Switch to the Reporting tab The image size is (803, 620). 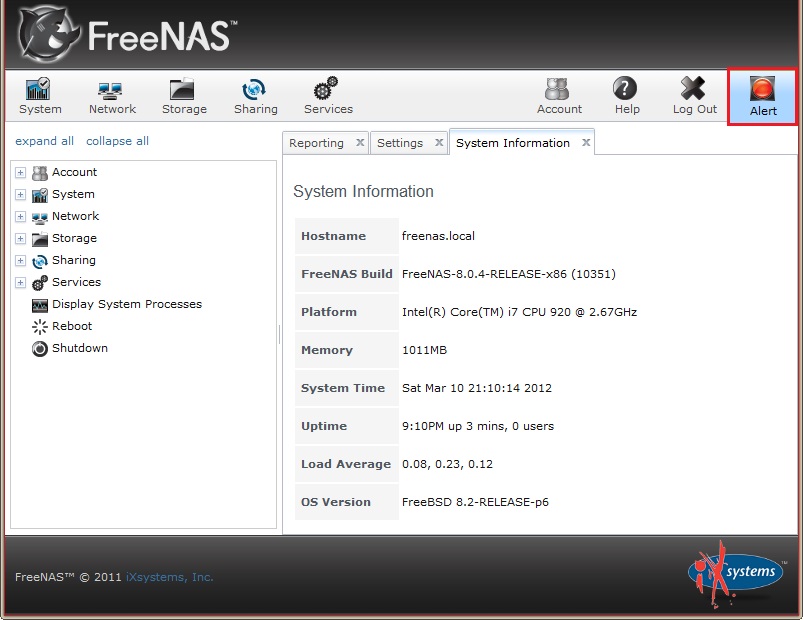pos(316,143)
